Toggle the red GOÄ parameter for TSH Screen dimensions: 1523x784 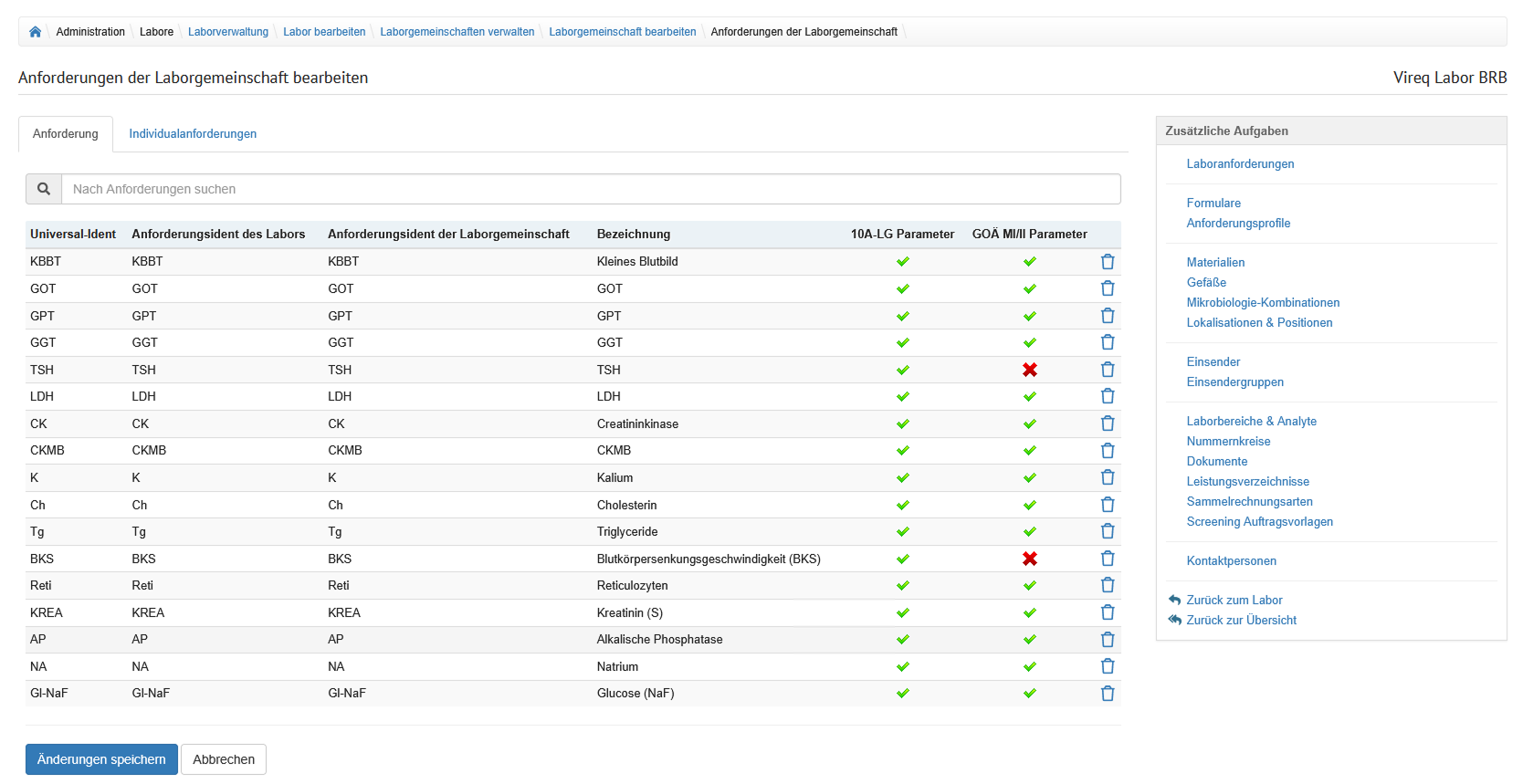coord(1029,370)
